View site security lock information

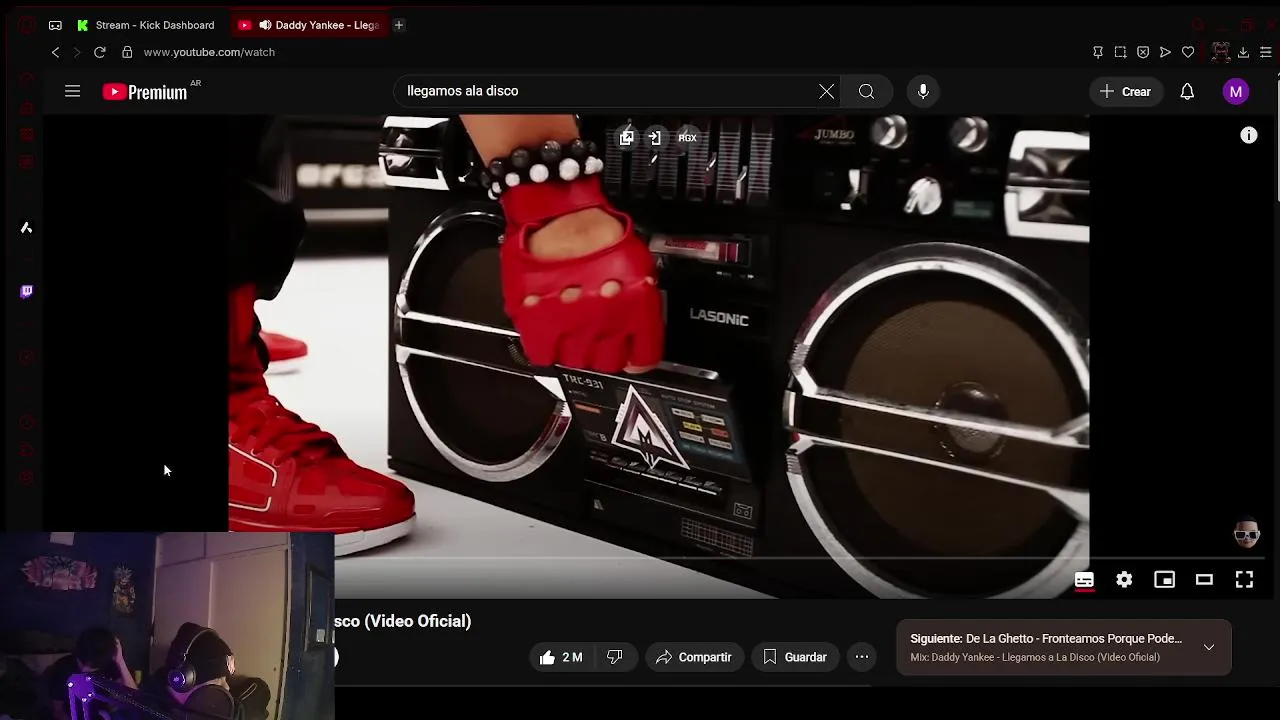(x=127, y=52)
